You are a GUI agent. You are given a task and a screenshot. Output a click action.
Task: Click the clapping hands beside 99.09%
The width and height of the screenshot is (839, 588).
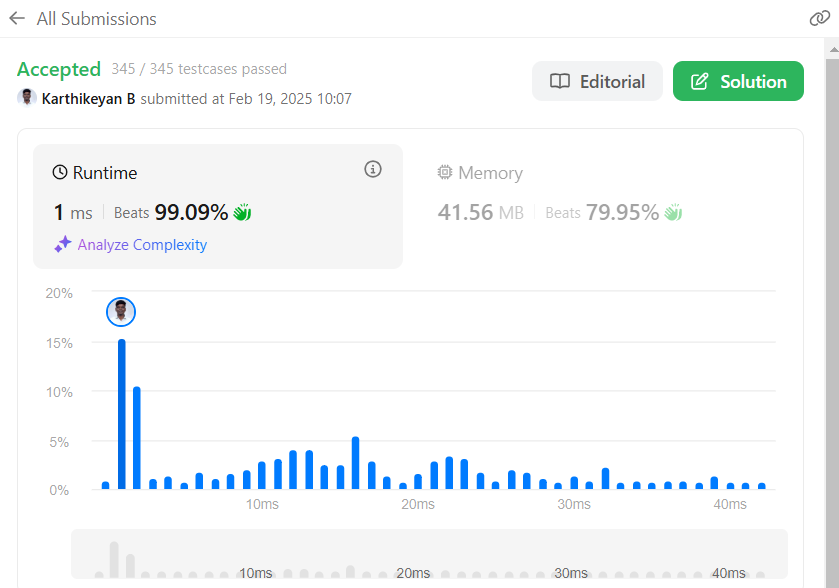[x=242, y=212]
